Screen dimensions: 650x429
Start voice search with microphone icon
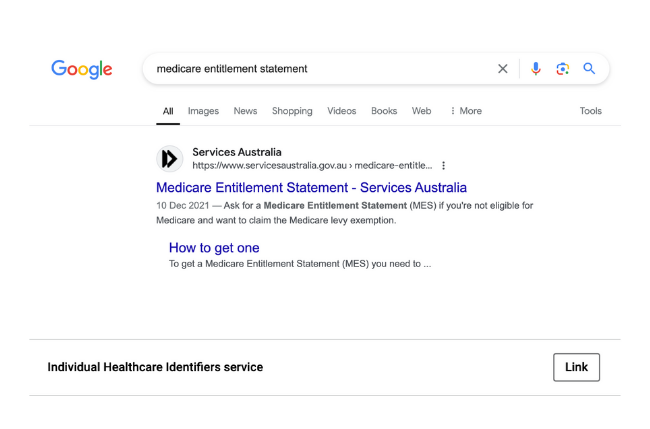(535, 69)
